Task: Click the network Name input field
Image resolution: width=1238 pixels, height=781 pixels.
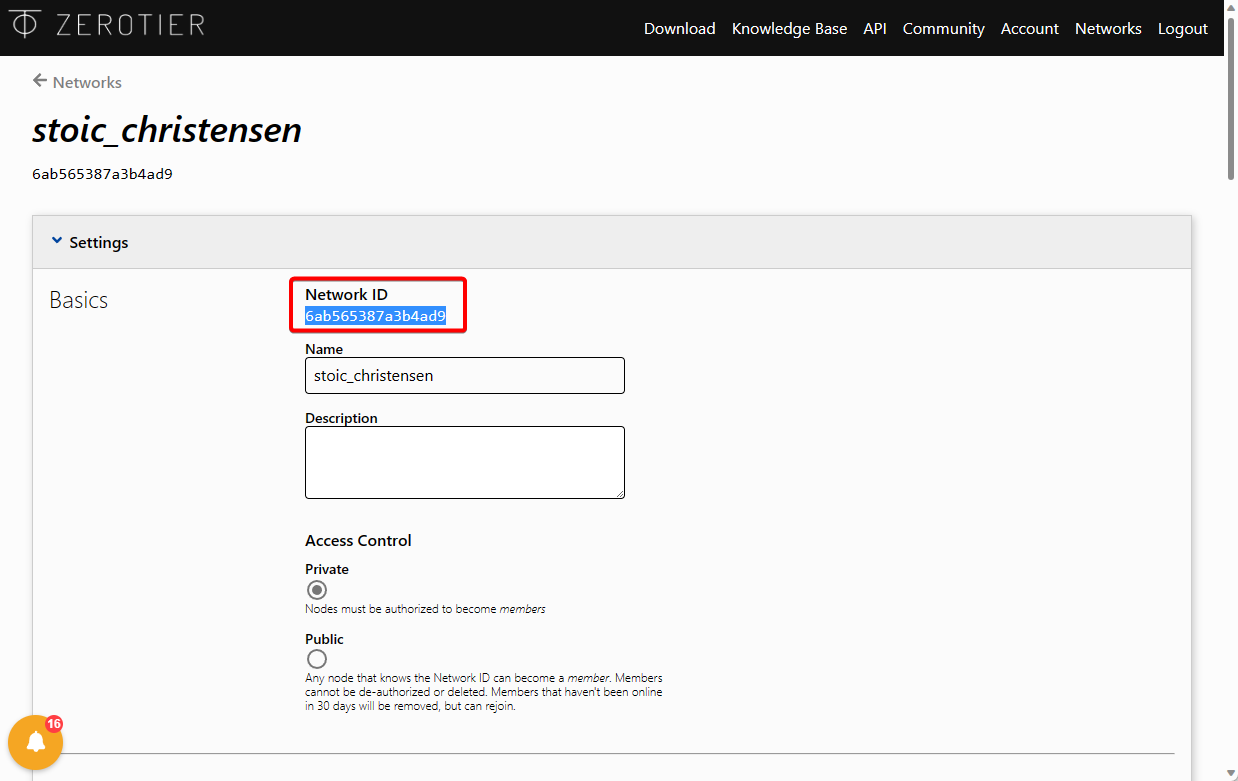Action: pos(465,376)
